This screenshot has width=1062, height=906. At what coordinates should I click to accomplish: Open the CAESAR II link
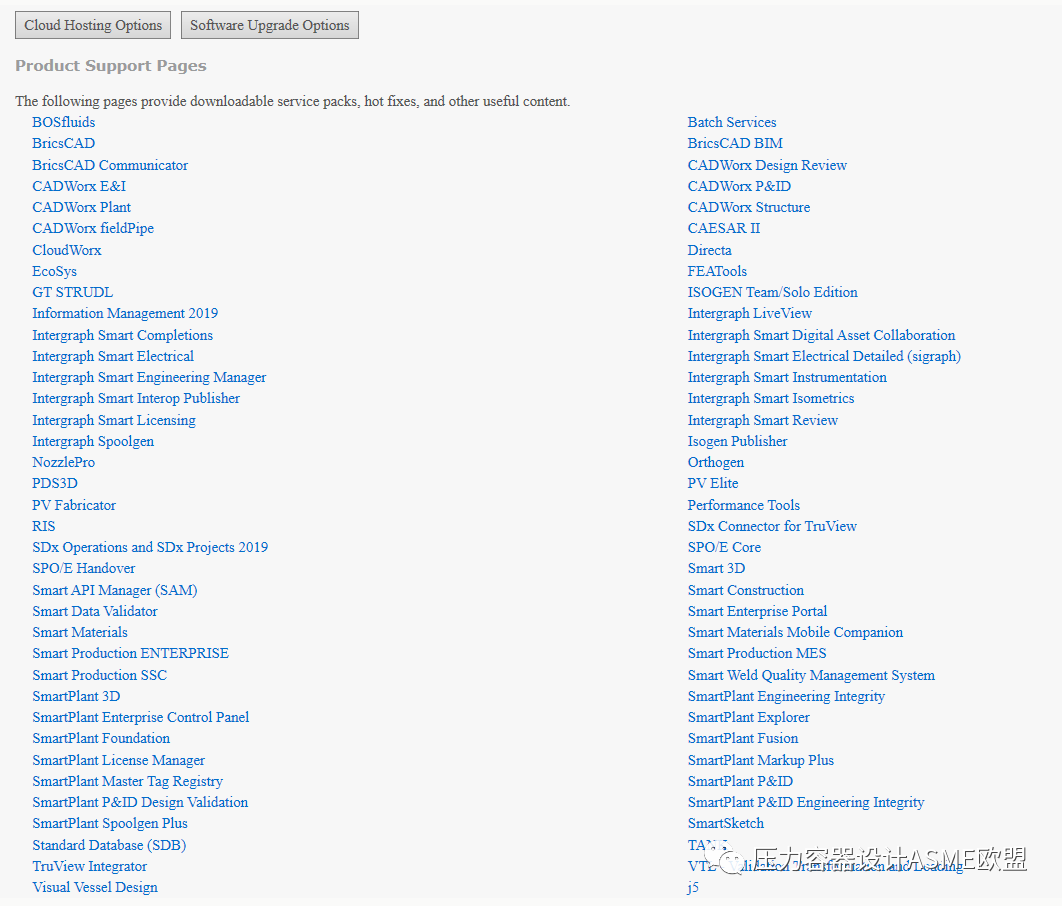[x=723, y=228]
